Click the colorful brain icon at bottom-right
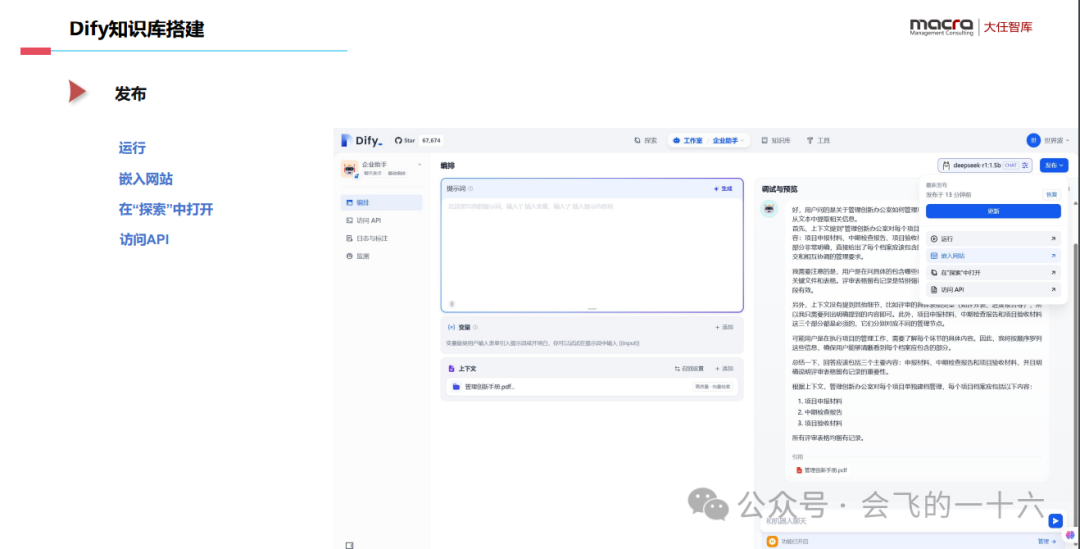The height and width of the screenshot is (549, 1080). point(1070,534)
